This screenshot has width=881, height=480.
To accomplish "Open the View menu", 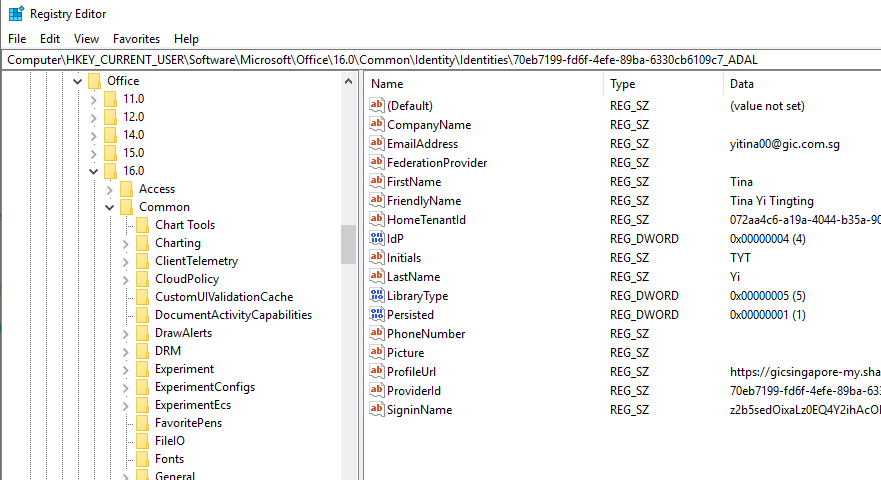I will (x=86, y=39).
